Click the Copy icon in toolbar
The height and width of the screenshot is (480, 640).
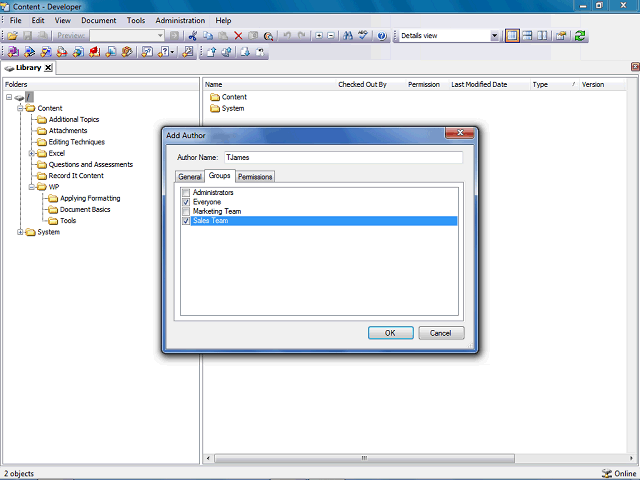click(x=208, y=36)
